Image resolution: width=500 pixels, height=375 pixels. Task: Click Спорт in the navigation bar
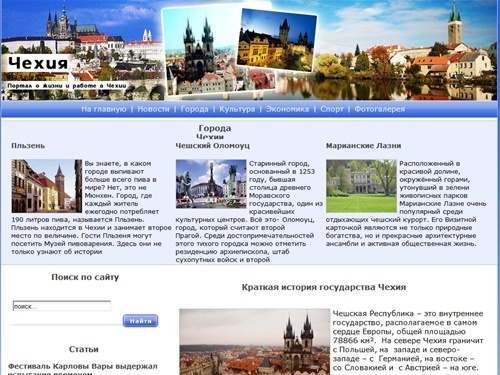332,109
